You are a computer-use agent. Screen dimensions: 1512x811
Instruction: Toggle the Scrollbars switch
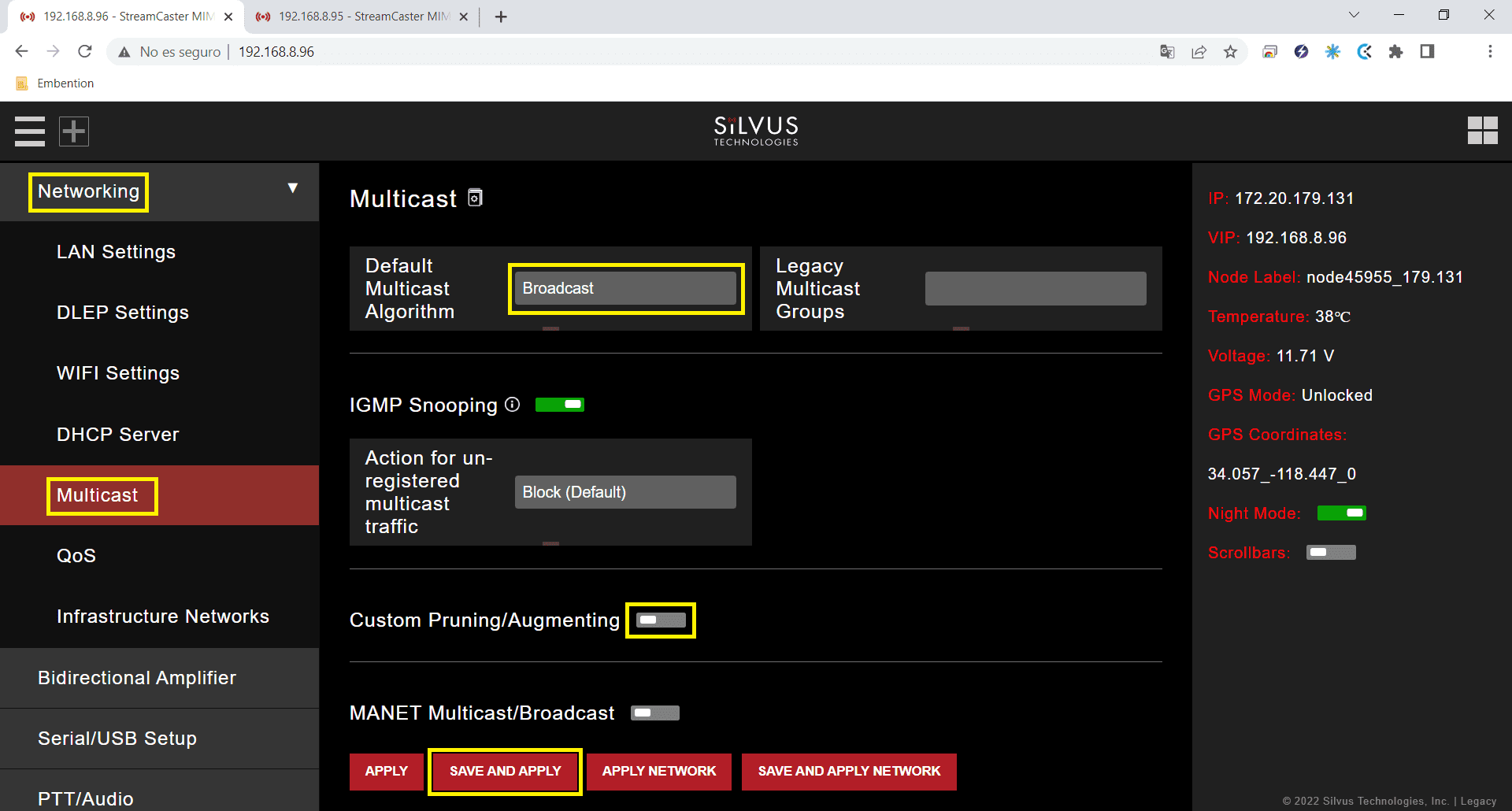(1331, 553)
